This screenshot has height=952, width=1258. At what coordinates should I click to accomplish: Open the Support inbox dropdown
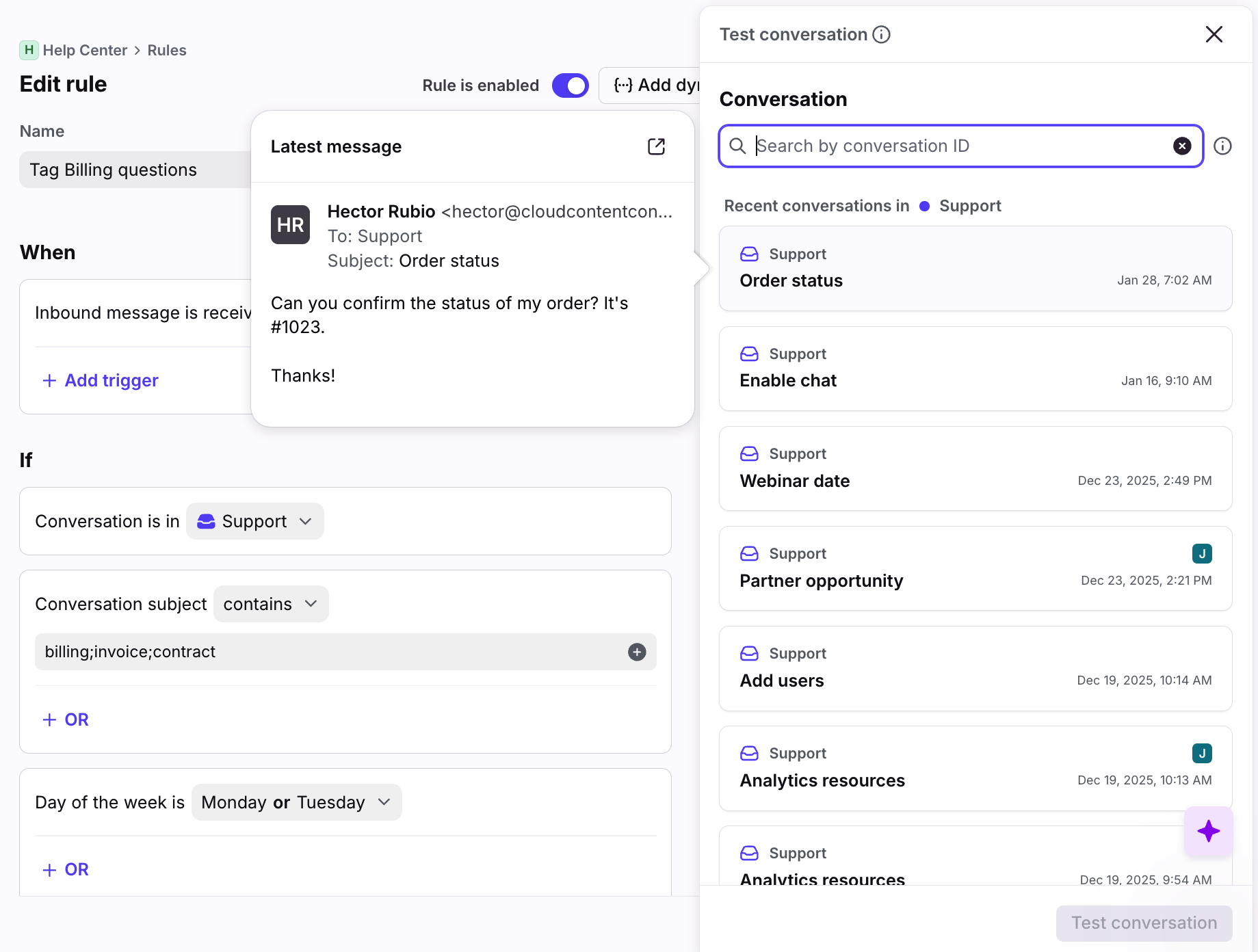[254, 521]
